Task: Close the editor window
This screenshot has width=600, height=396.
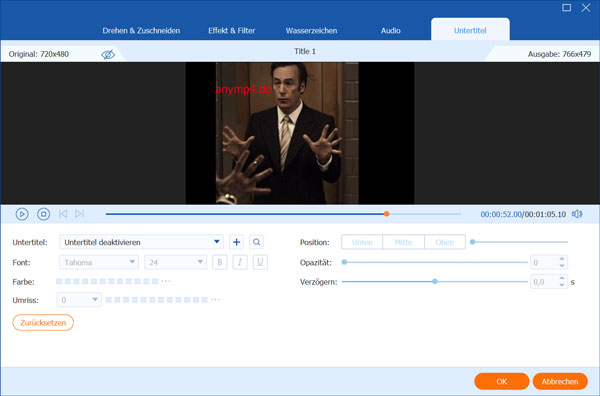Action: click(x=585, y=7)
